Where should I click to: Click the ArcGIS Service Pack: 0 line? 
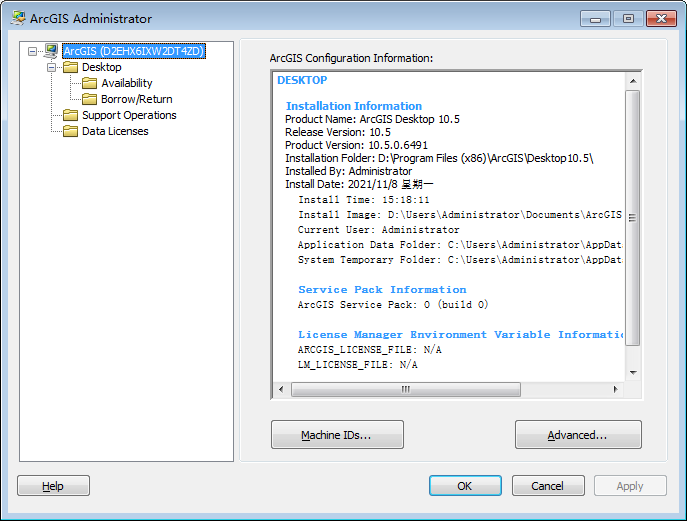pyautogui.click(x=393, y=305)
